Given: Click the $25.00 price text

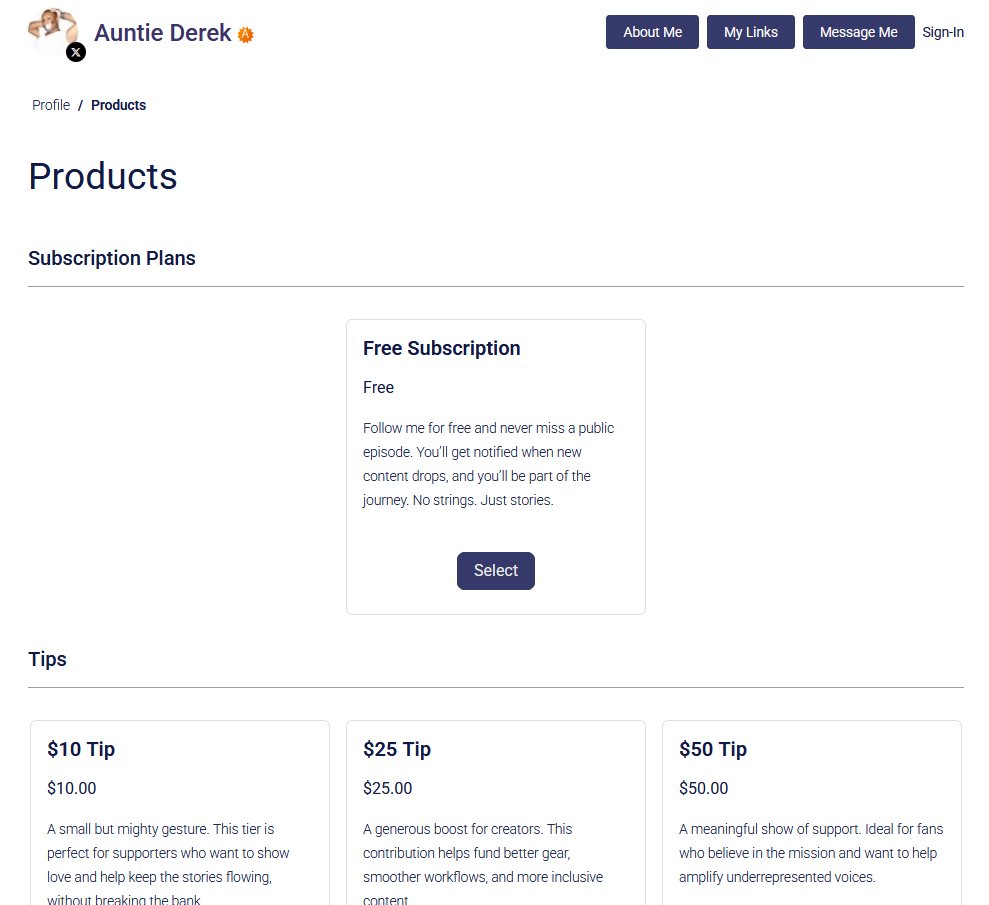Looking at the screenshot, I should point(388,788).
